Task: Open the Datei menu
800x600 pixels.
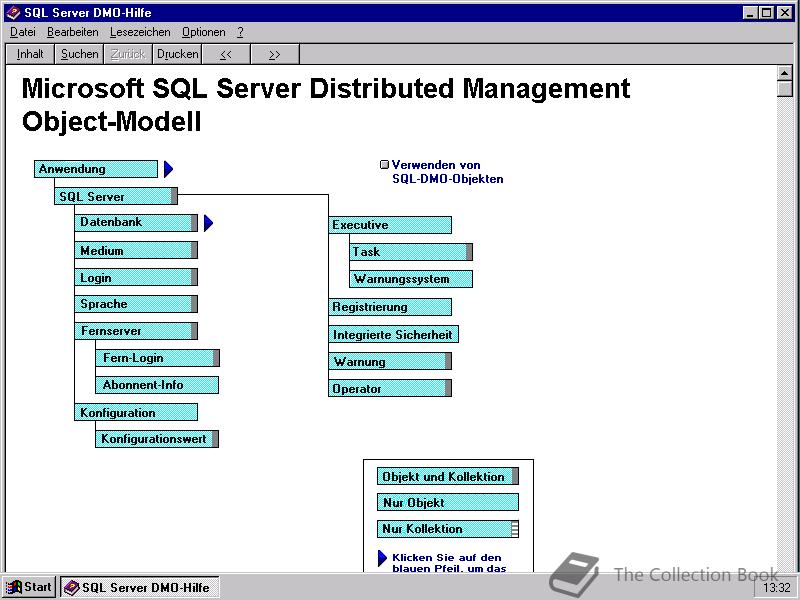Action: coord(22,32)
